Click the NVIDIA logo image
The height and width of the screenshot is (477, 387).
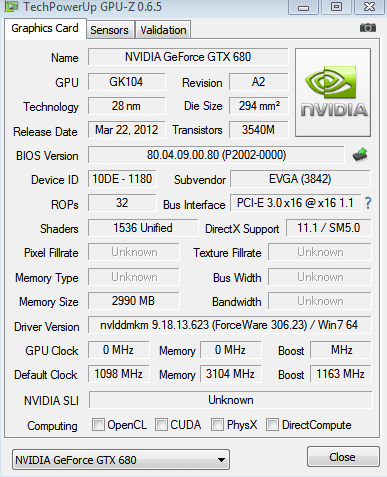pyautogui.click(x=333, y=92)
